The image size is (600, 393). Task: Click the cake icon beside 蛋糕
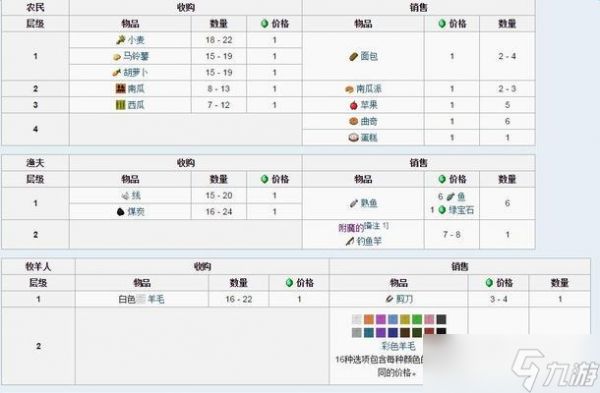coord(353,137)
